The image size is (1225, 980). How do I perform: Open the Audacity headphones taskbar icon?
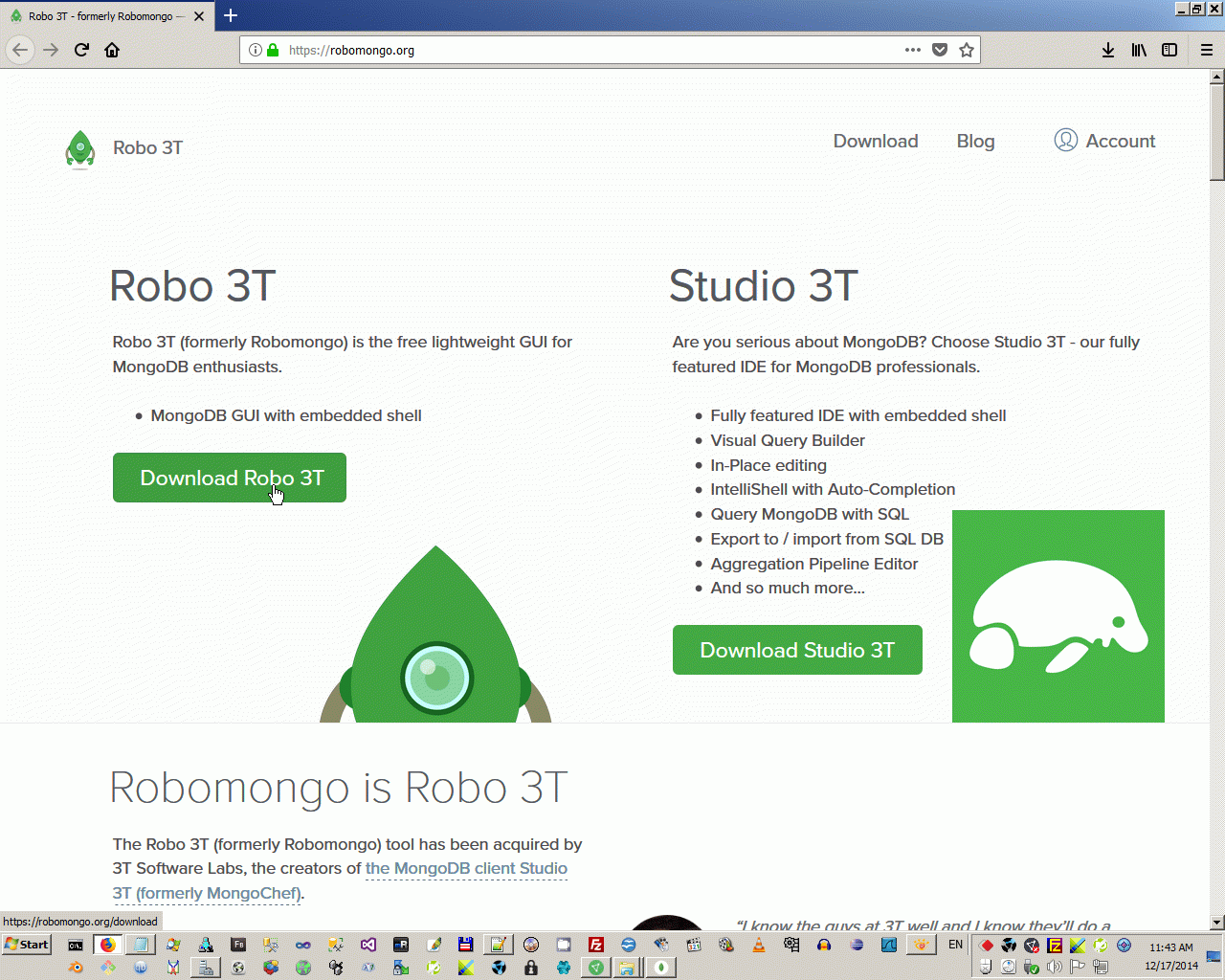click(x=824, y=945)
